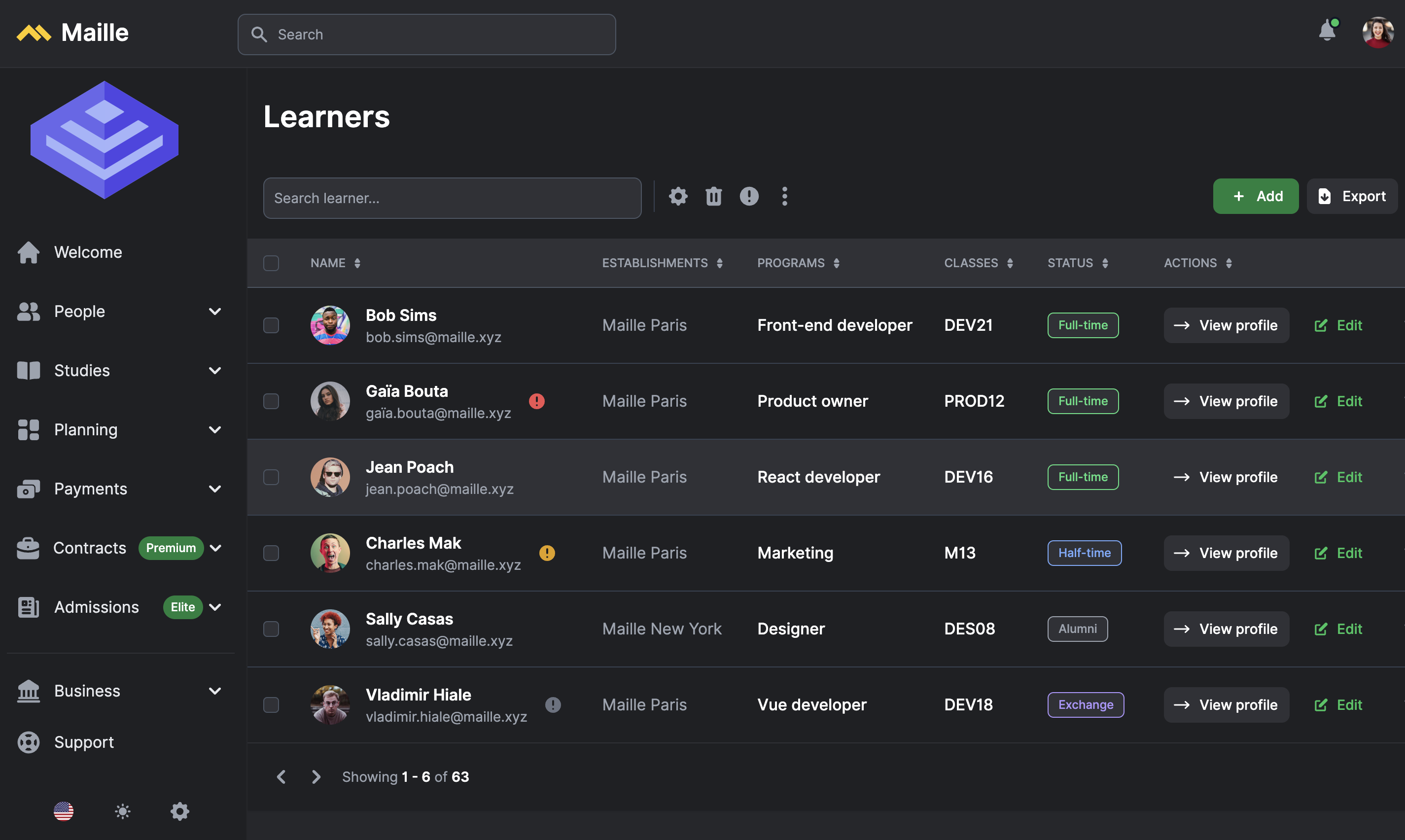
Task: Click the Studies book icon in sidebar
Action: [28, 370]
